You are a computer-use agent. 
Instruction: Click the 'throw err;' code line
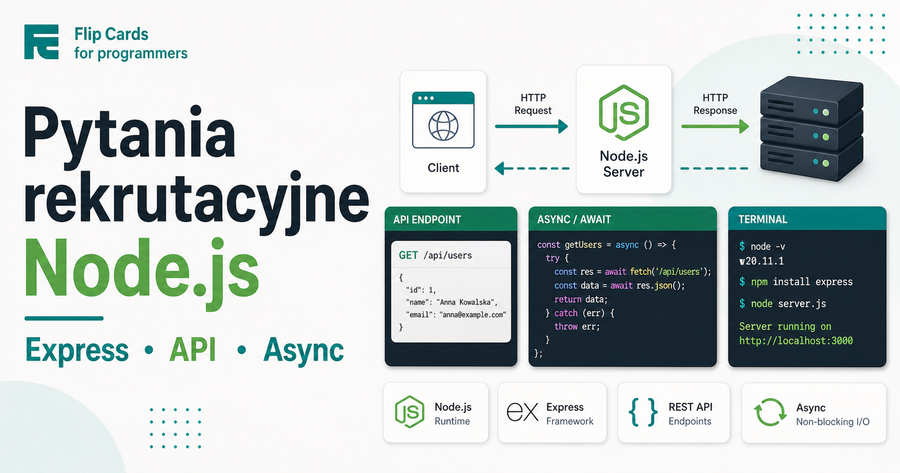click(x=577, y=327)
